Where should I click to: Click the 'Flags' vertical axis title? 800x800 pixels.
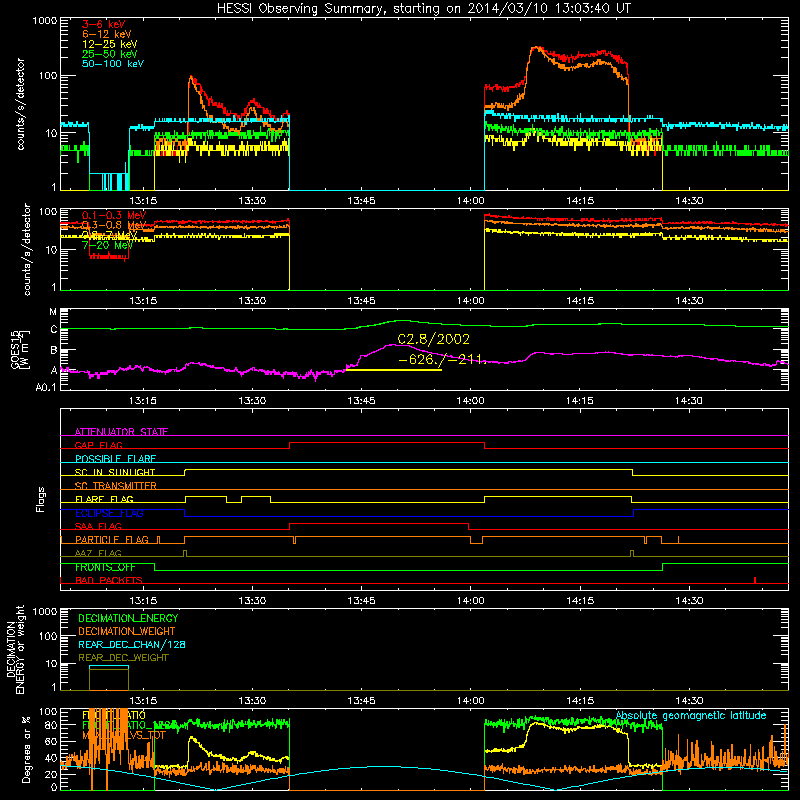pyautogui.click(x=41, y=499)
